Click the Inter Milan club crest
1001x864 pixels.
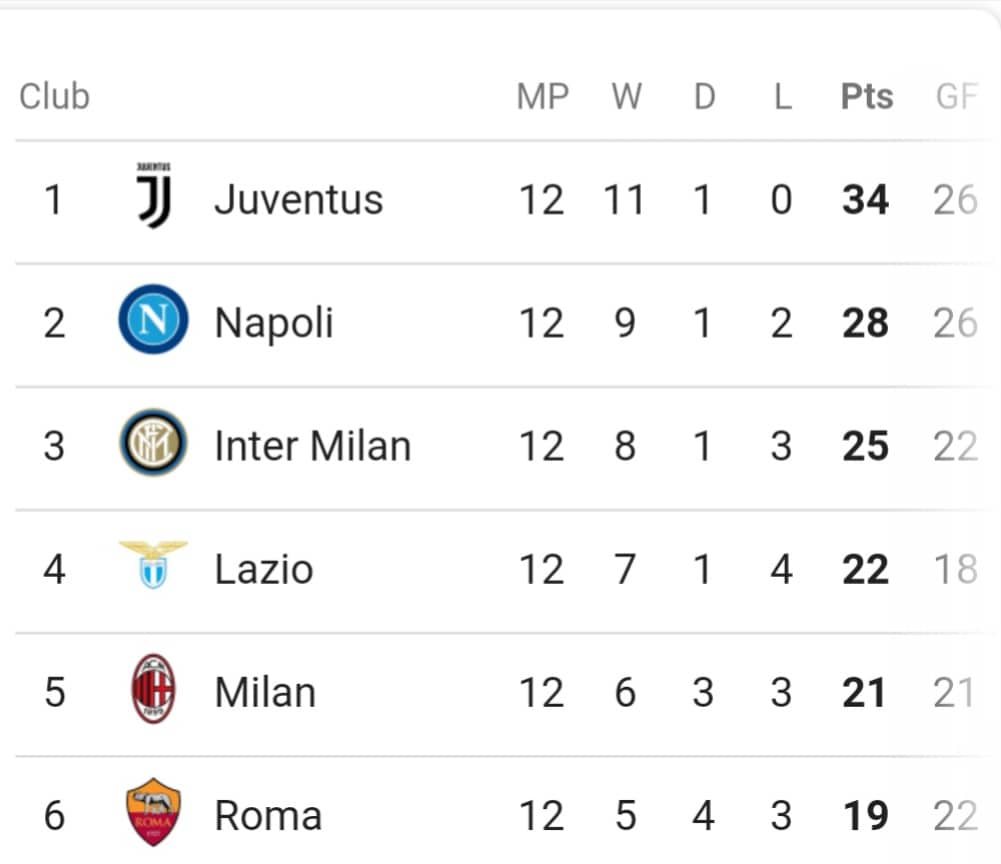coord(153,443)
